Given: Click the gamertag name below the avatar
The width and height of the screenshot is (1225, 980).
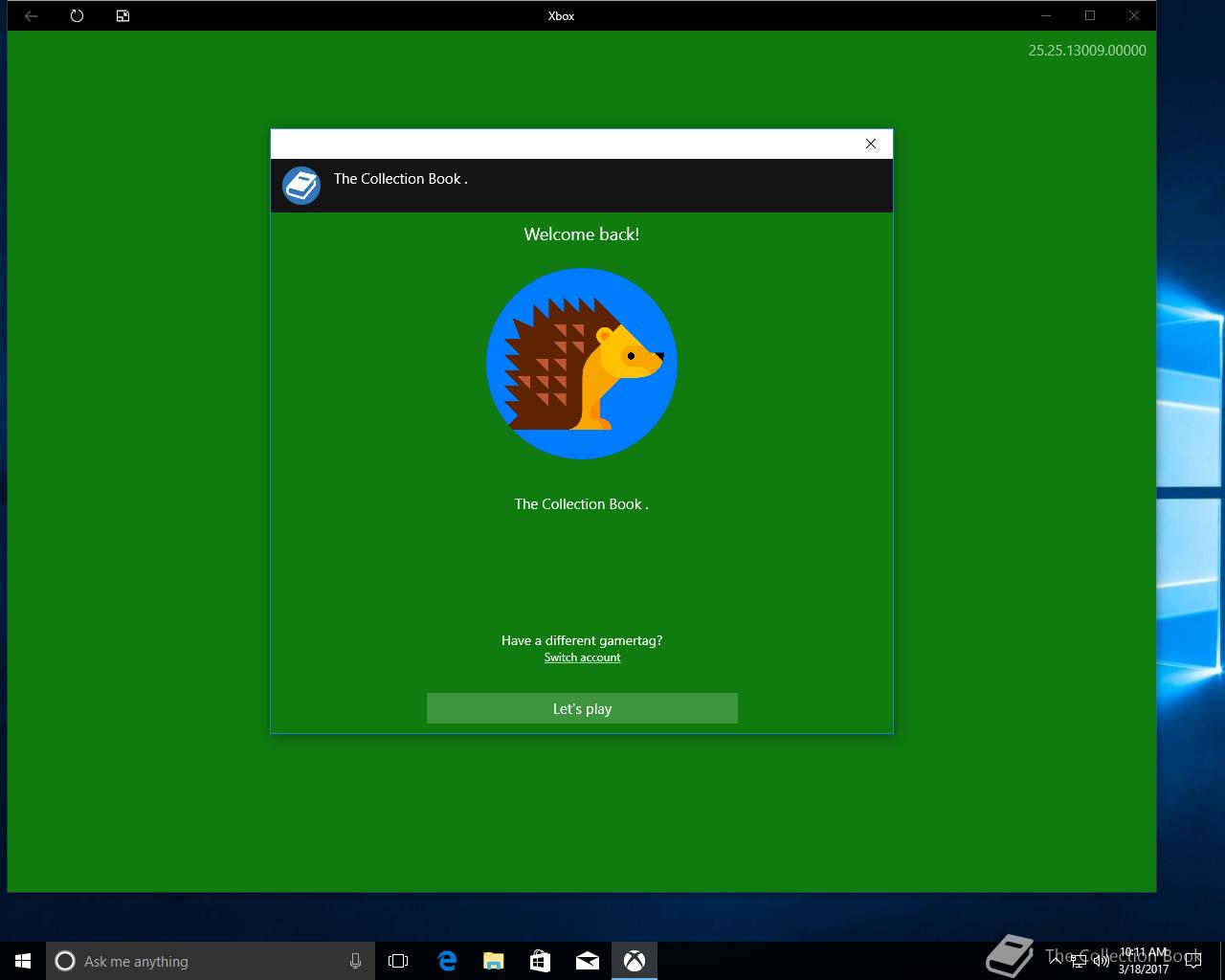Looking at the screenshot, I should click(x=582, y=504).
